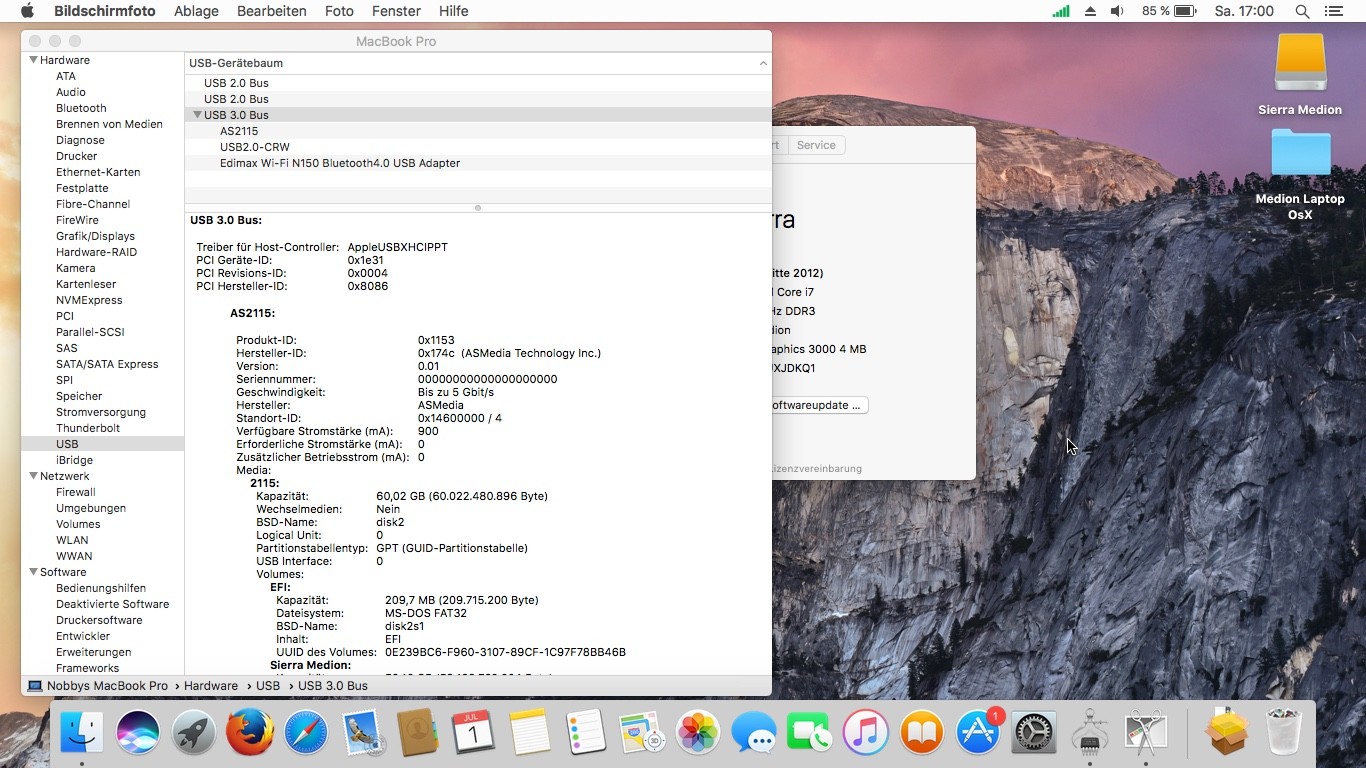
Task: Collapse the Netzwerk section in sidebar
Action: pyautogui.click(x=32, y=476)
